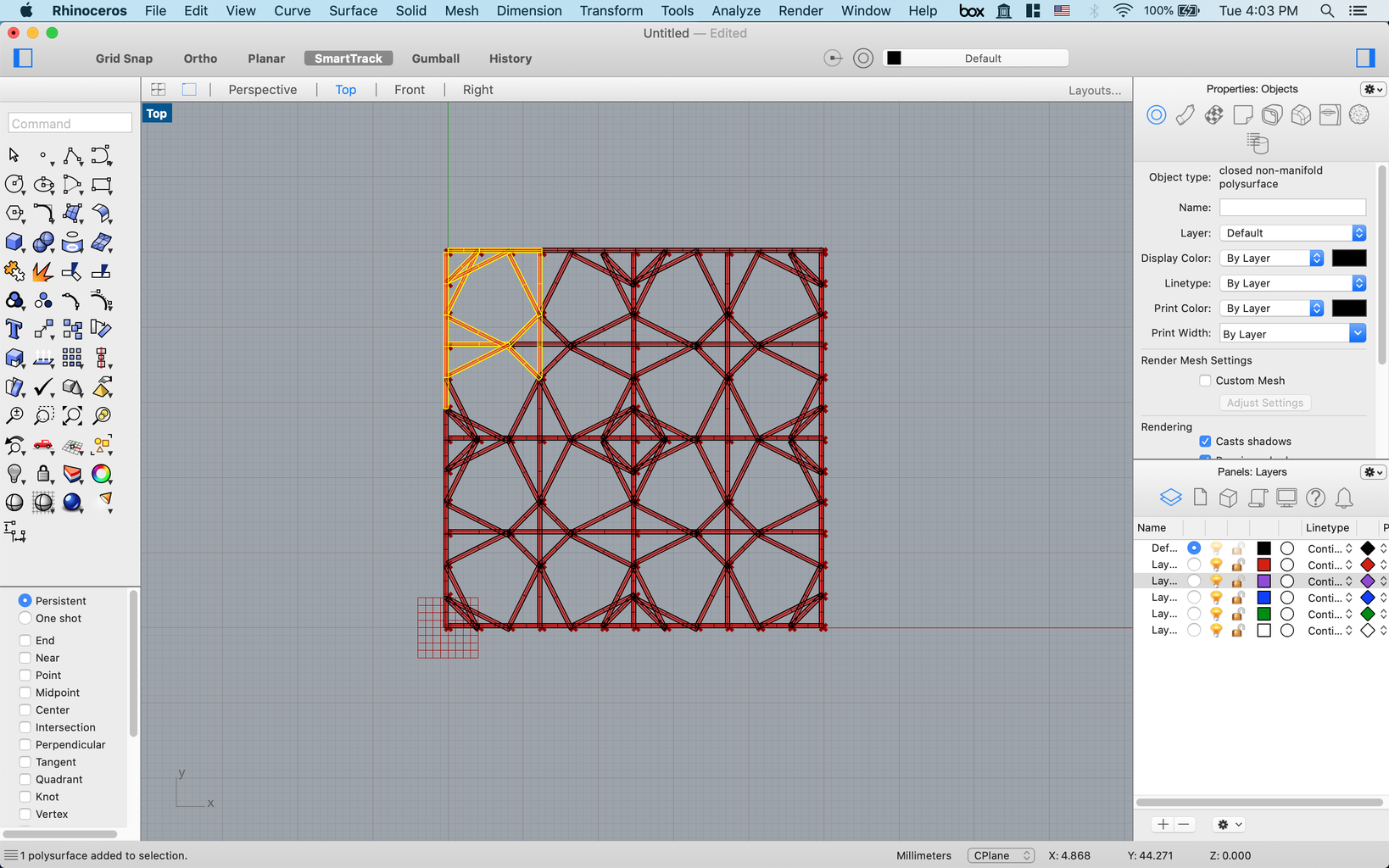The width and height of the screenshot is (1389, 868).
Task: Open the Help panel in the Panels section
Action: coord(1315,498)
